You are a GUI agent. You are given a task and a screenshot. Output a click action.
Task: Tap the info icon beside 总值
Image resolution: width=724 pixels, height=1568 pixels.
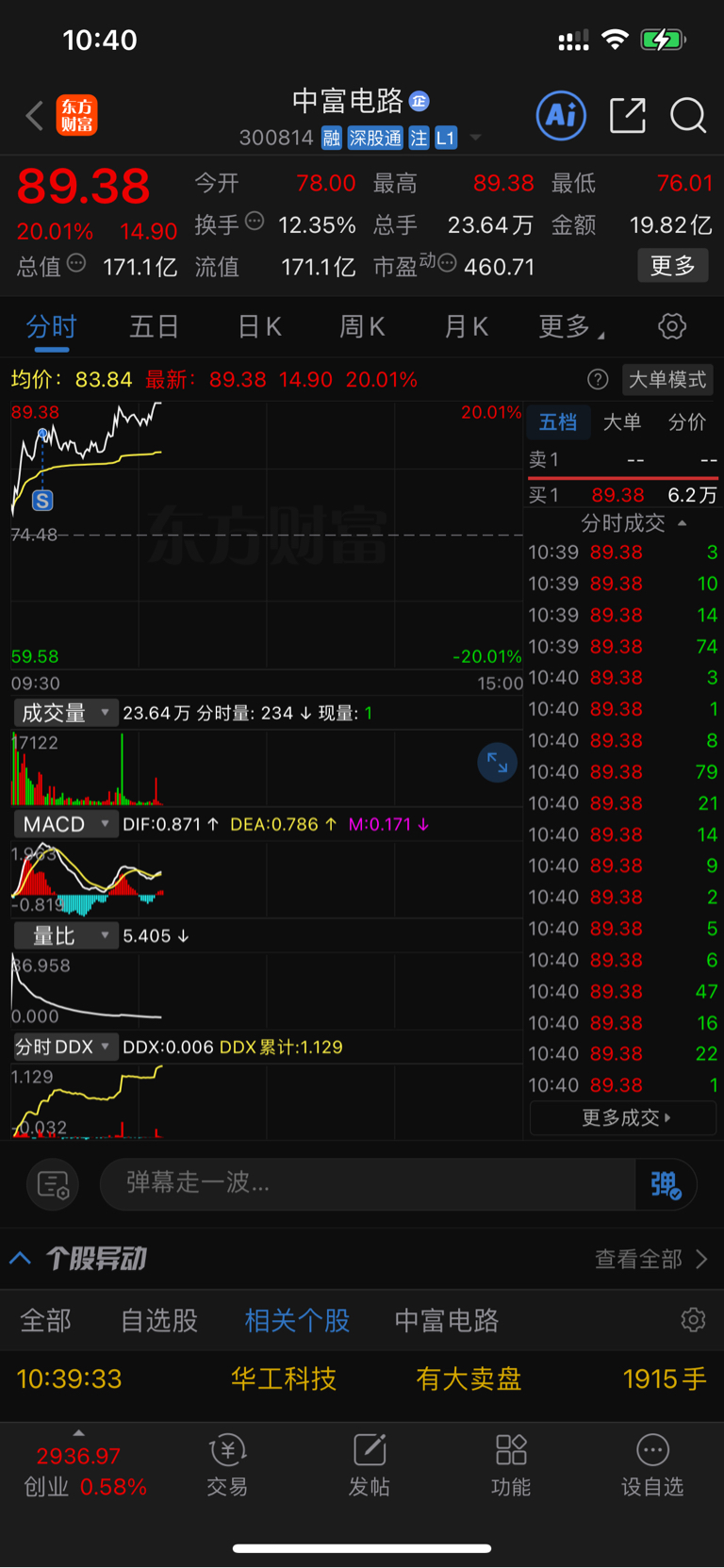tap(76, 264)
